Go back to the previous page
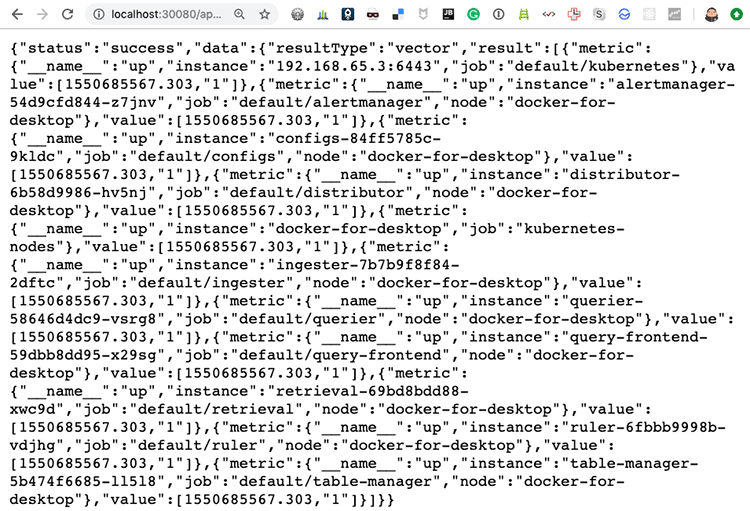This screenshot has width=750, height=511. (x=17, y=14)
